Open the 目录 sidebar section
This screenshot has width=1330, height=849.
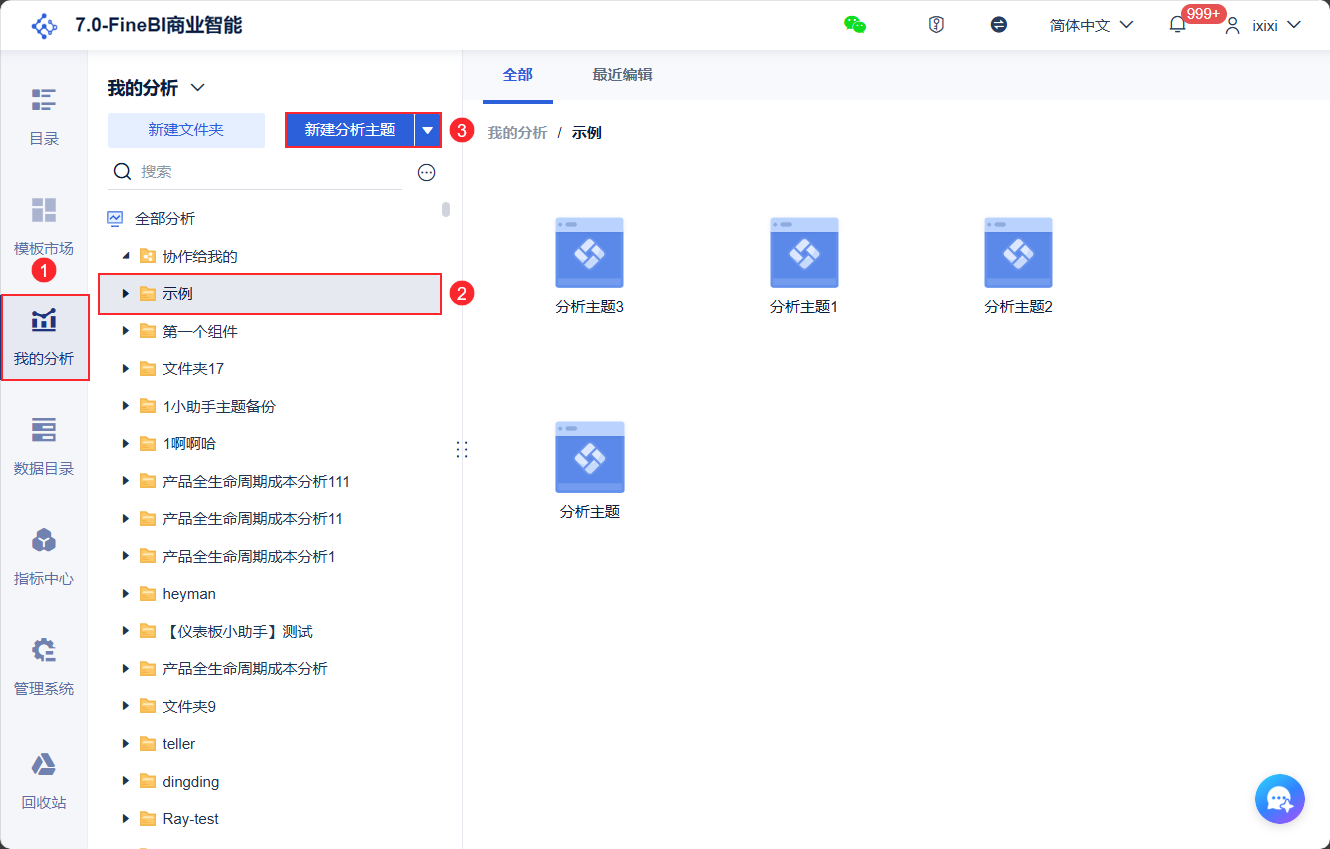click(44, 117)
